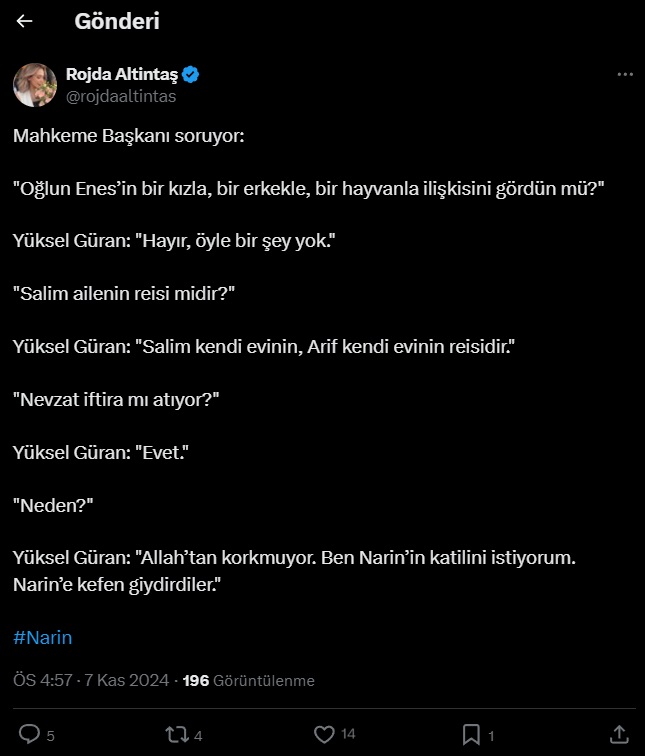The image size is (650, 756).
Task: Click Rojda Altintaş profile avatar
Action: tap(35, 85)
